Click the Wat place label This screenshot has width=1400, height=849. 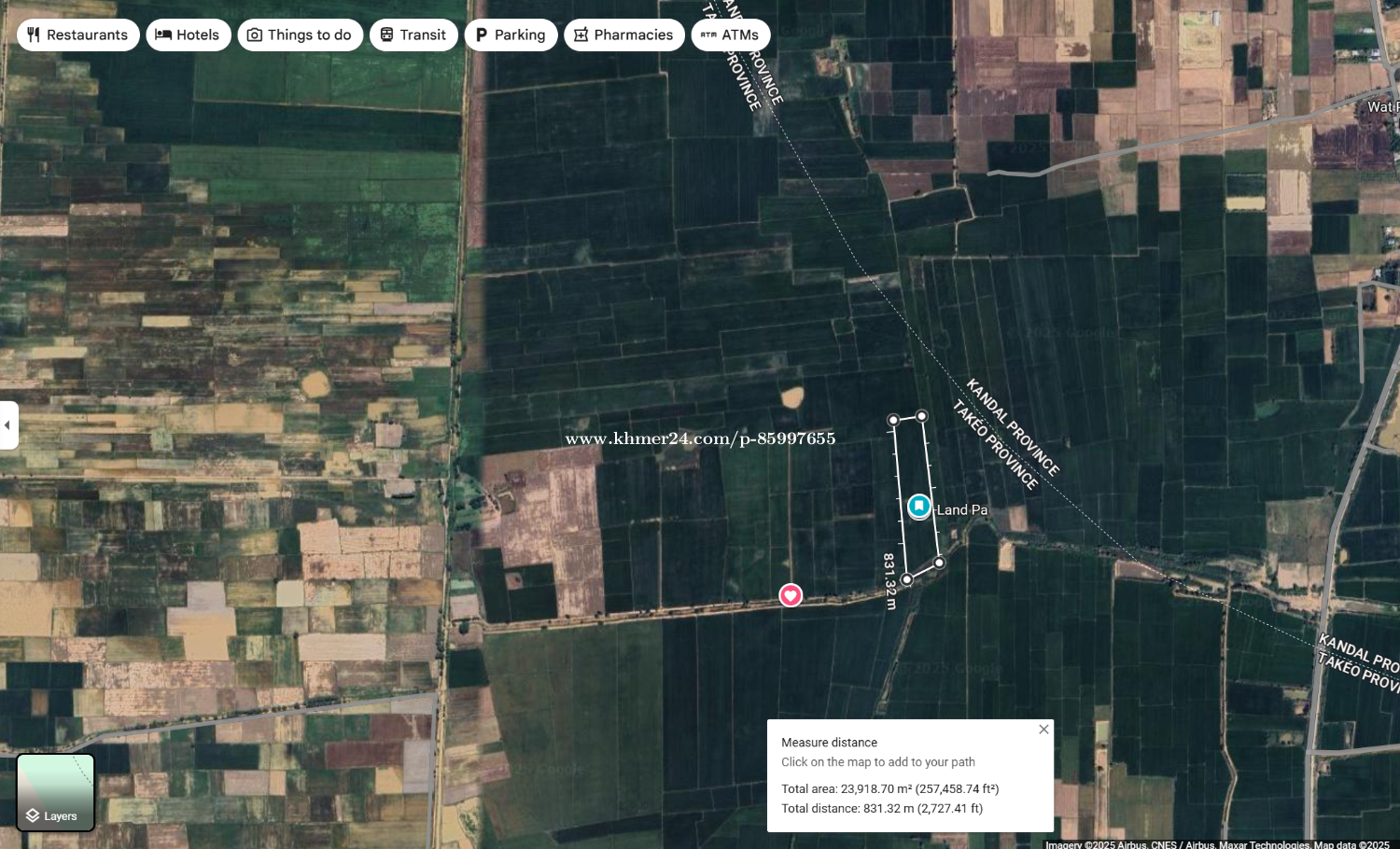point(1382,107)
